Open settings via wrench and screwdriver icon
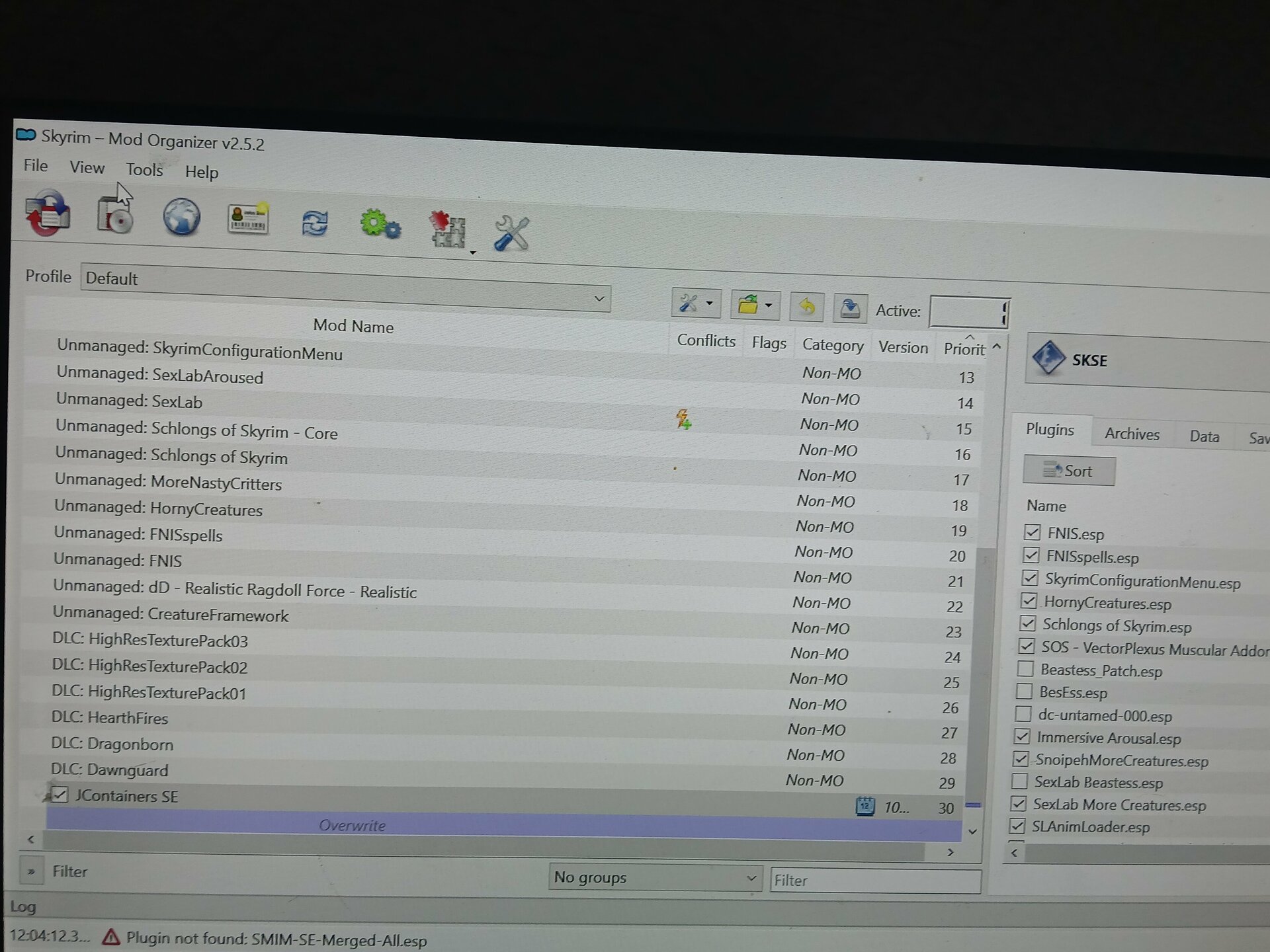This screenshot has height=952, width=1270. click(512, 233)
